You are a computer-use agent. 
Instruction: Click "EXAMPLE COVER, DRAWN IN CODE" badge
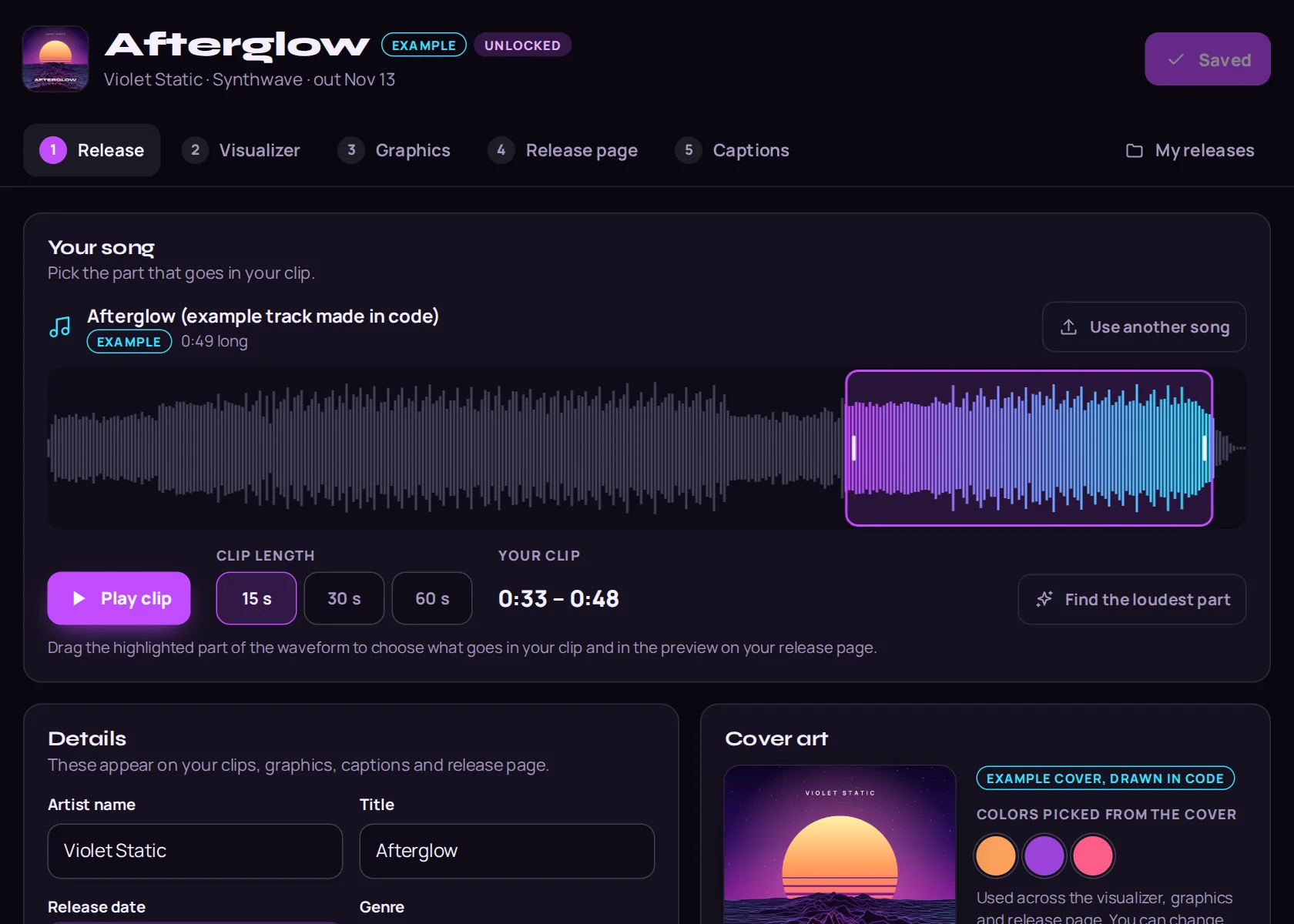pyautogui.click(x=1105, y=778)
